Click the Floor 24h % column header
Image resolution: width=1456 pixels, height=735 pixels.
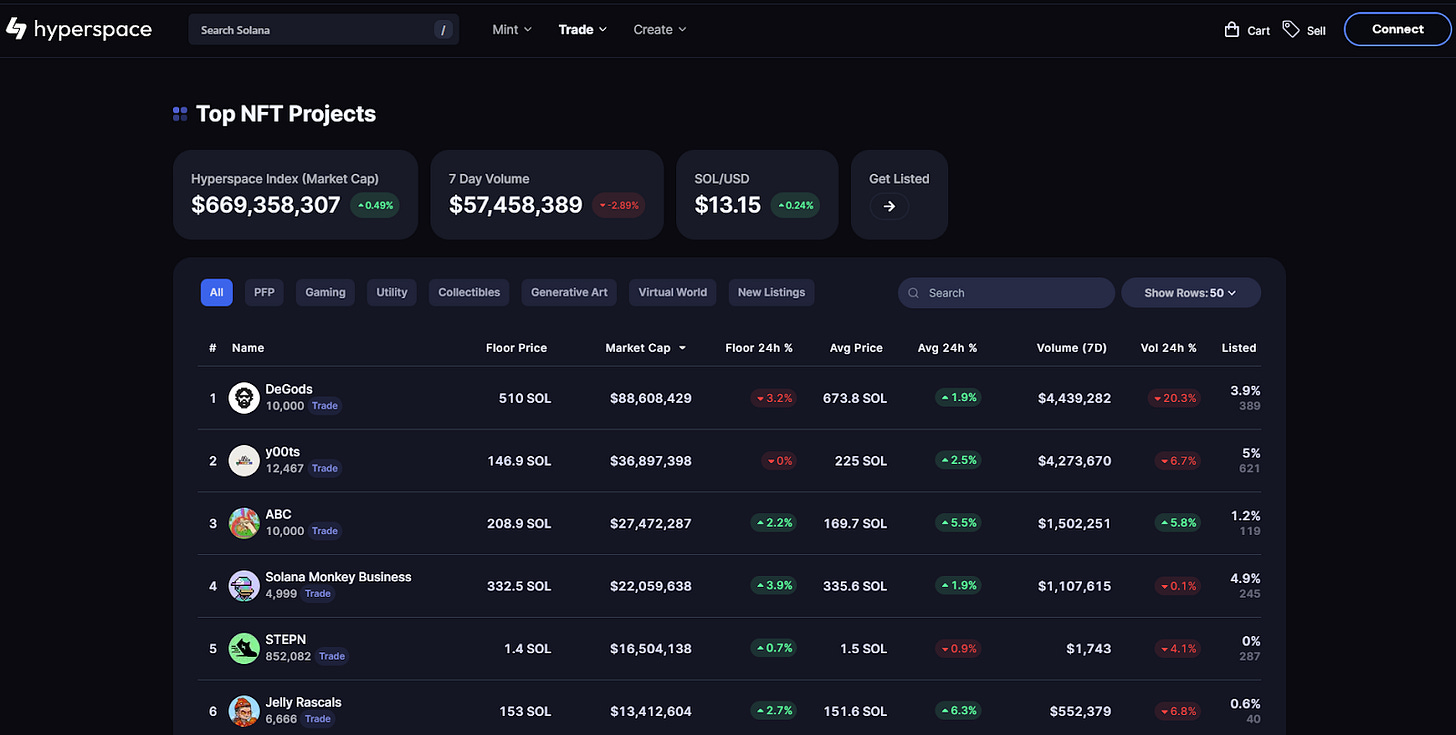pyautogui.click(x=759, y=348)
